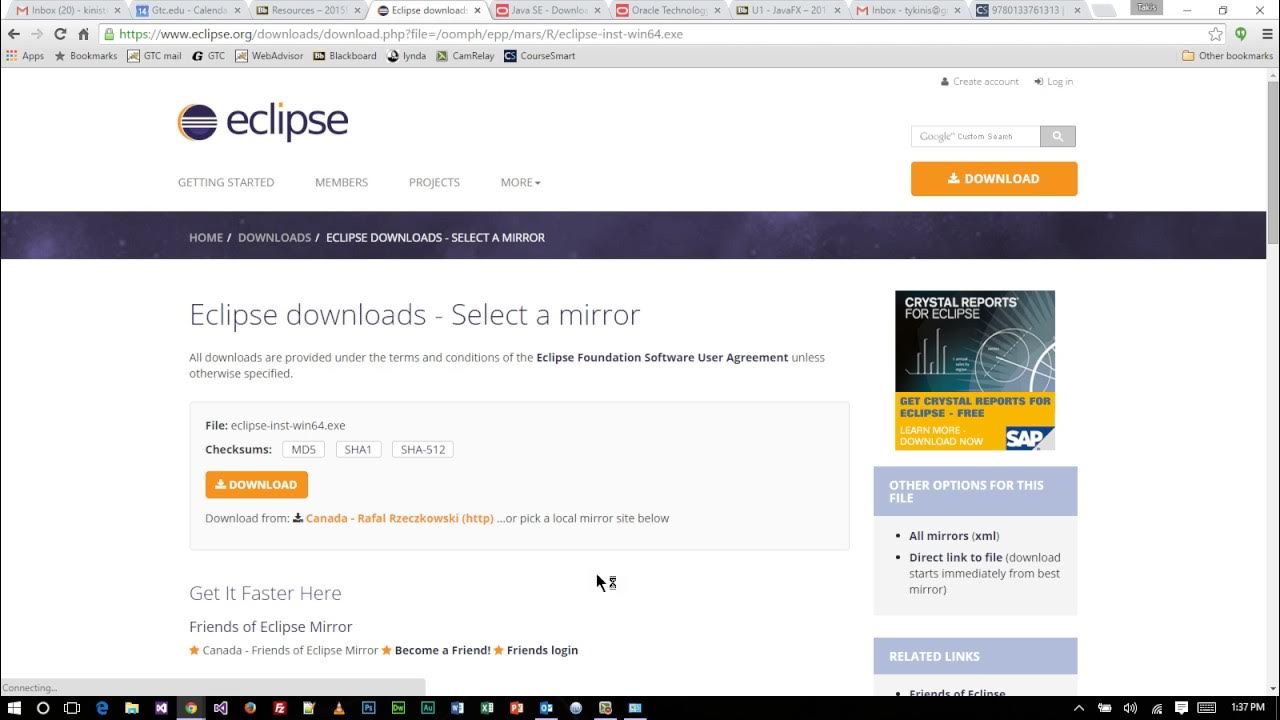This screenshot has height=720, width=1280.
Task: Open the Blackboard bookmark
Action: (345, 56)
